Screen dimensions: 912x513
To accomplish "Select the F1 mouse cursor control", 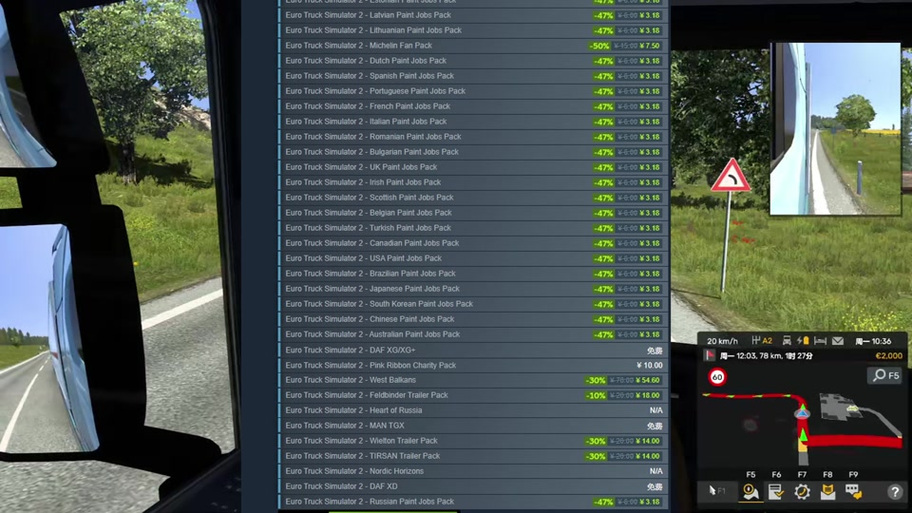I will pos(717,491).
